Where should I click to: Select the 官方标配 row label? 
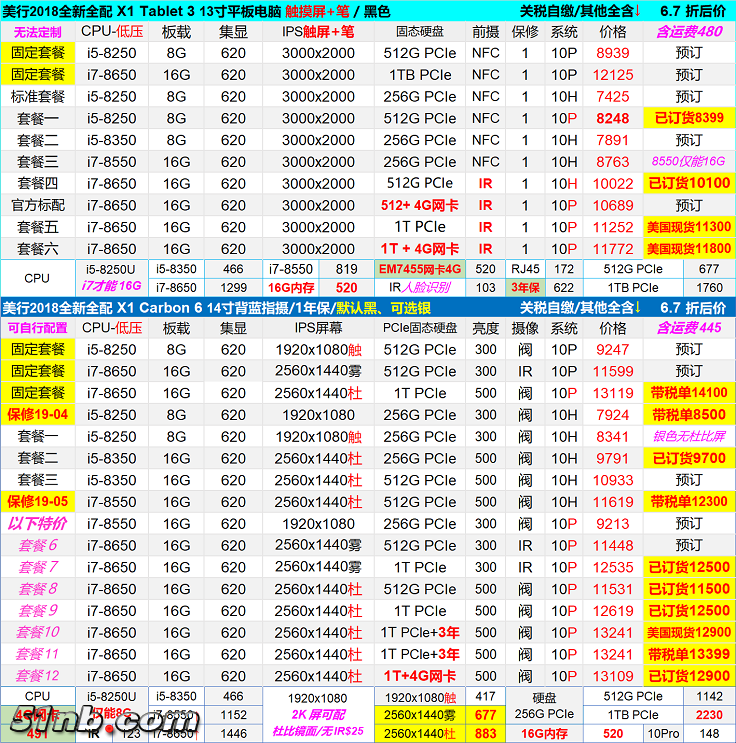coord(37,205)
